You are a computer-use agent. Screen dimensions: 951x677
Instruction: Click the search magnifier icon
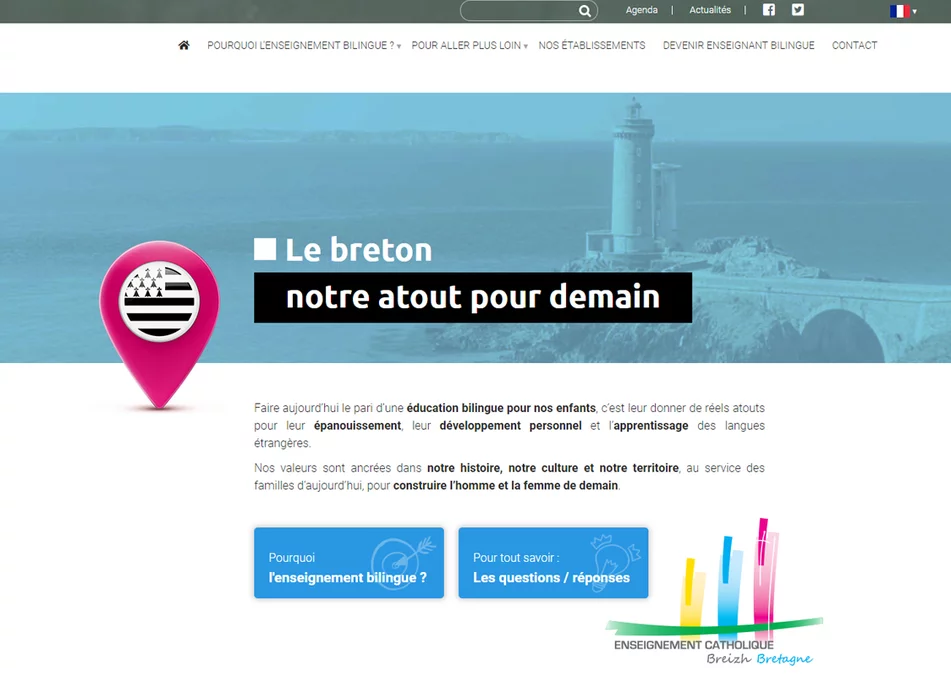click(585, 11)
